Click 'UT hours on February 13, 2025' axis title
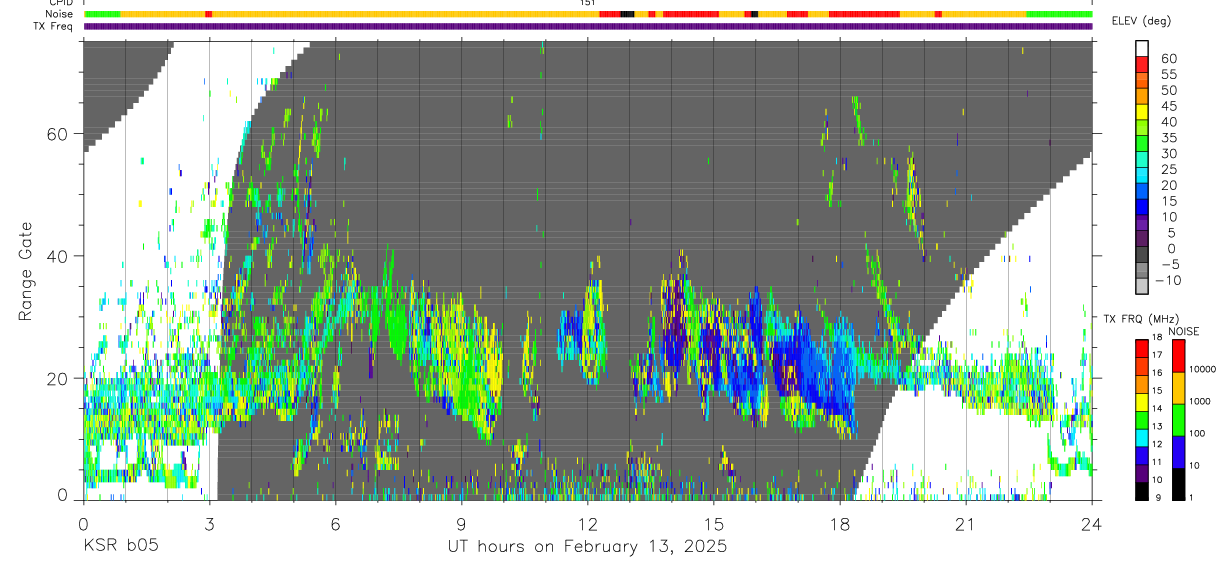 click(587, 548)
